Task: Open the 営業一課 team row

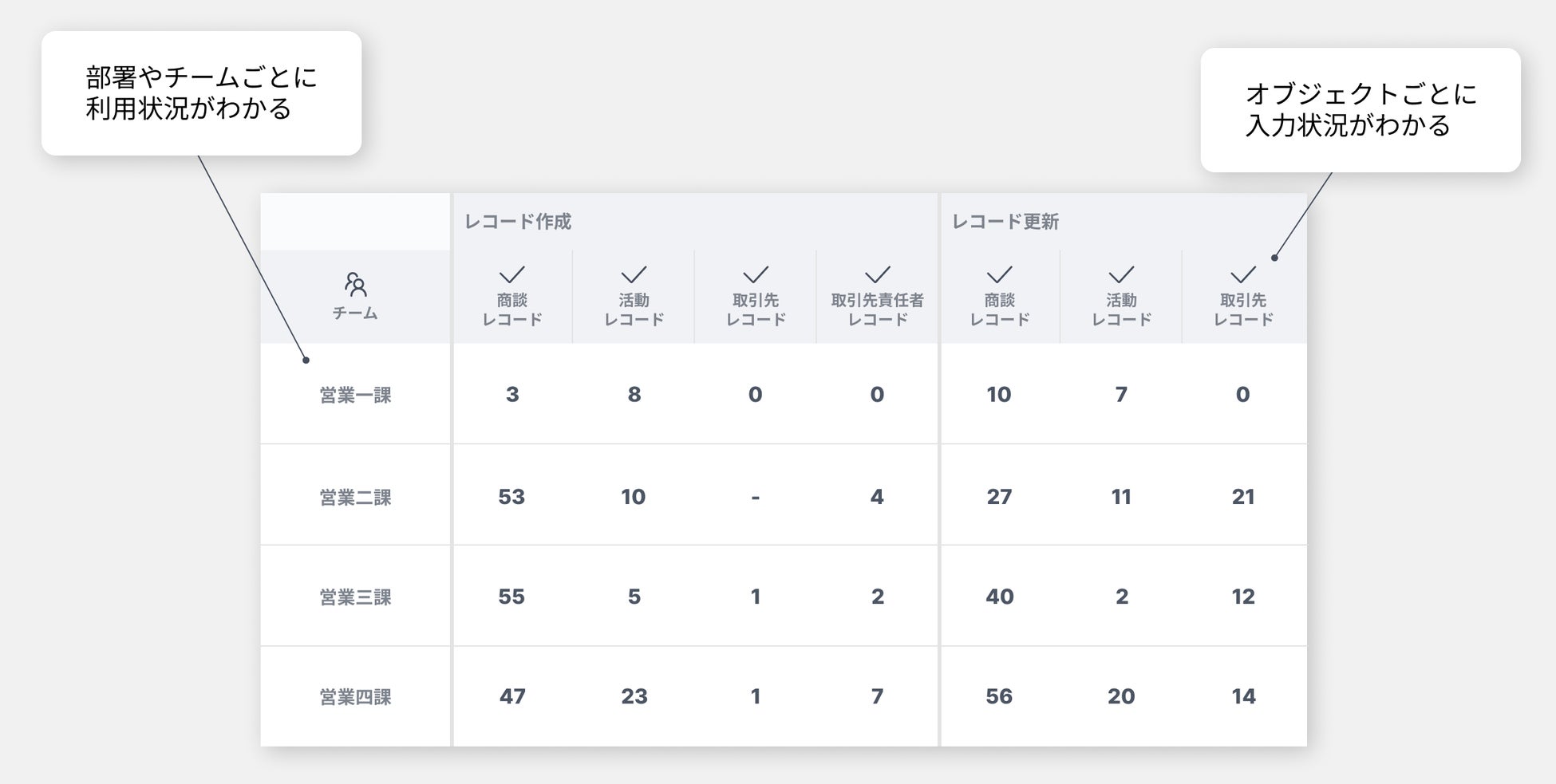Action: [x=355, y=396]
